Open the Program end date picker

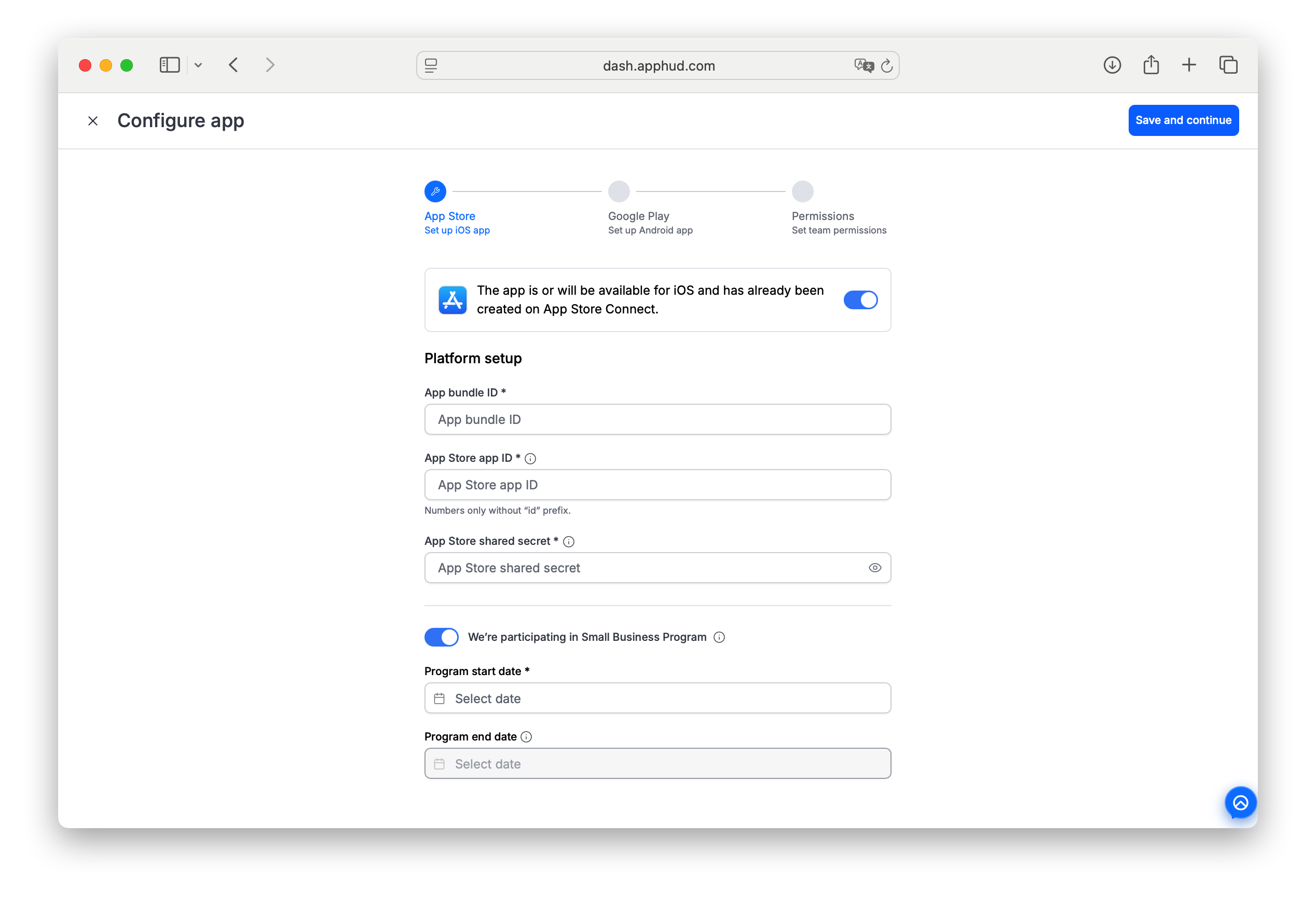coord(657,763)
